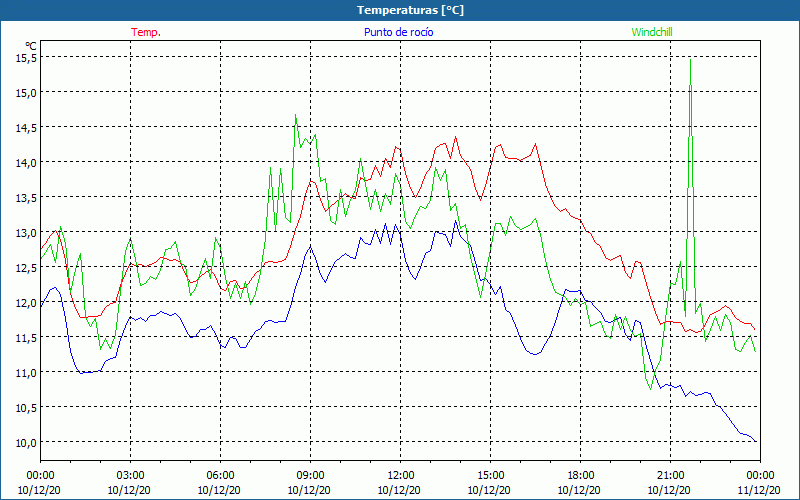Click the 21:00 time axis label
The width and height of the screenshot is (800, 500).
pyautogui.click(x=670, y=476)
